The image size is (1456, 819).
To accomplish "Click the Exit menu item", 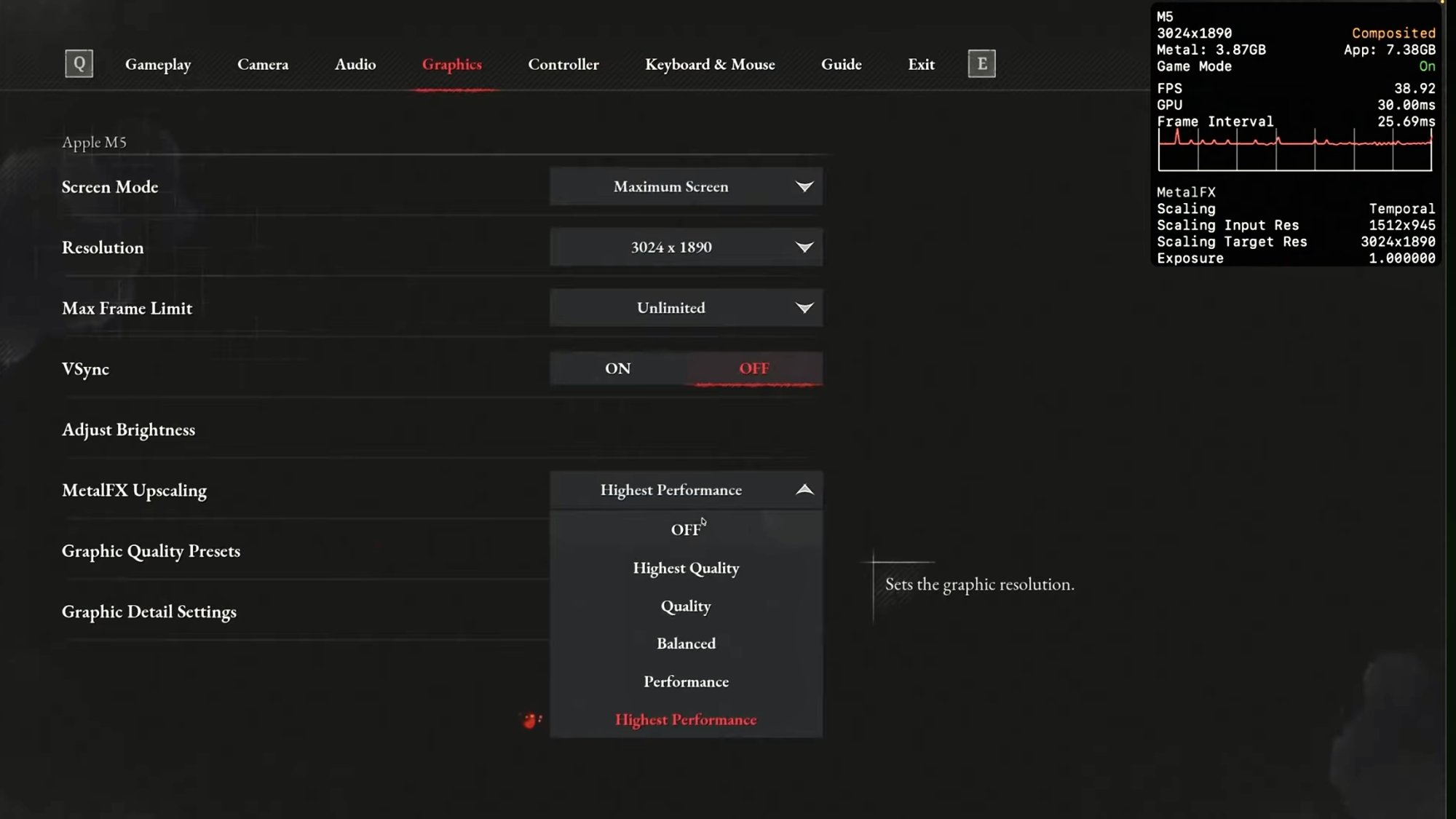I will 921,64.
